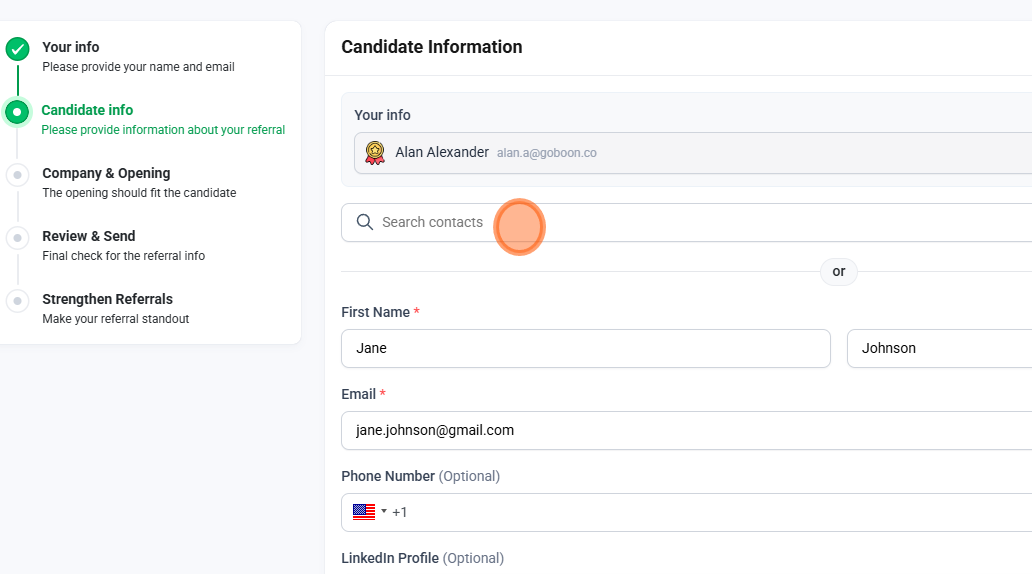Click the Company & Opening step circle
Viewport: 1032px width, 574px height.
pos(18,175)
